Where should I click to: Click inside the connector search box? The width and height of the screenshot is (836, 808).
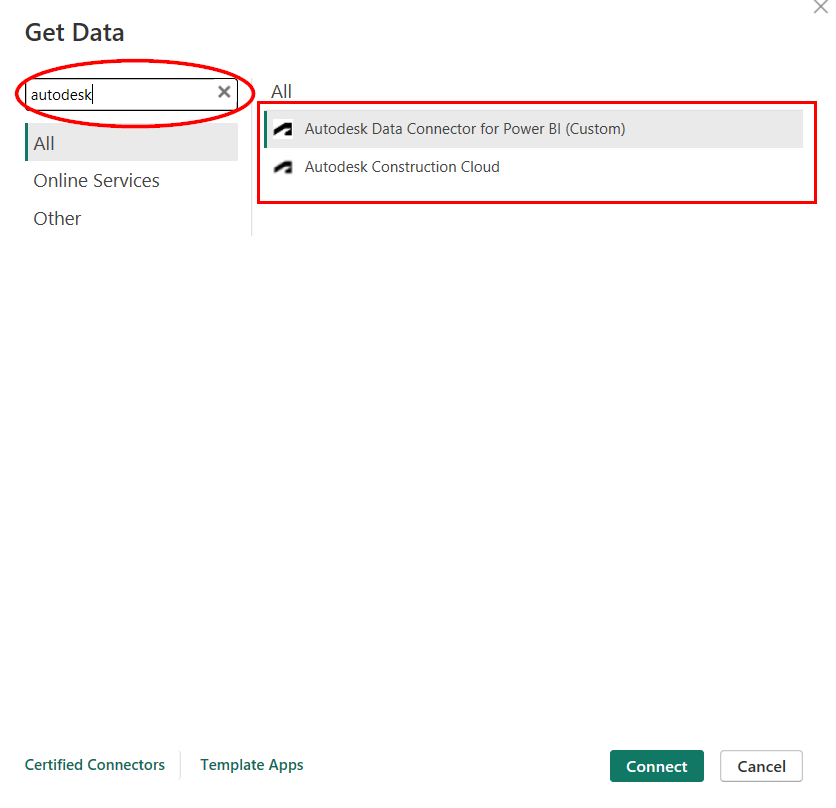click(x=120, y=94)
